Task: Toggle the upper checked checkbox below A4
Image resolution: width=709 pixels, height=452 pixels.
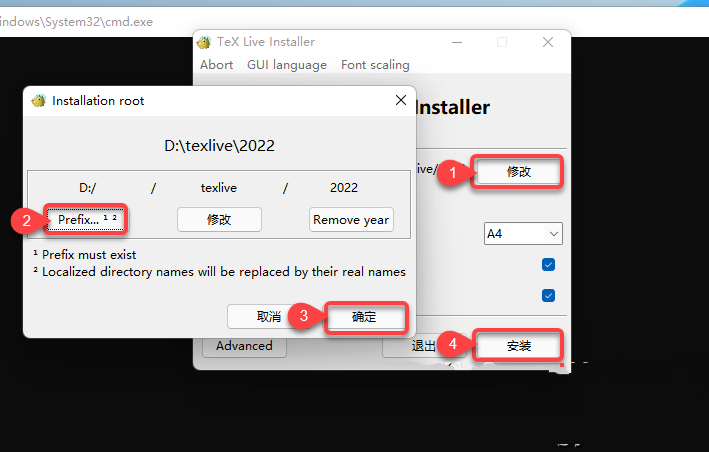Action: [x=548, y=264]
